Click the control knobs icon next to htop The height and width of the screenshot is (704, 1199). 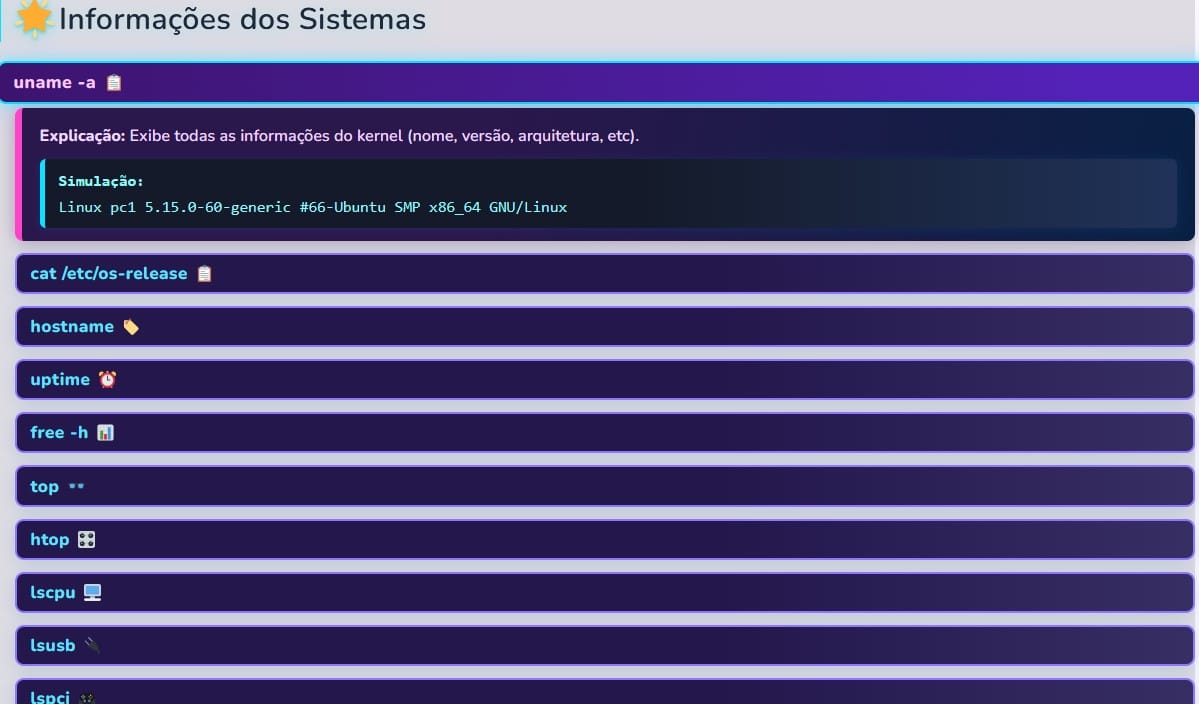coord(86,539)
